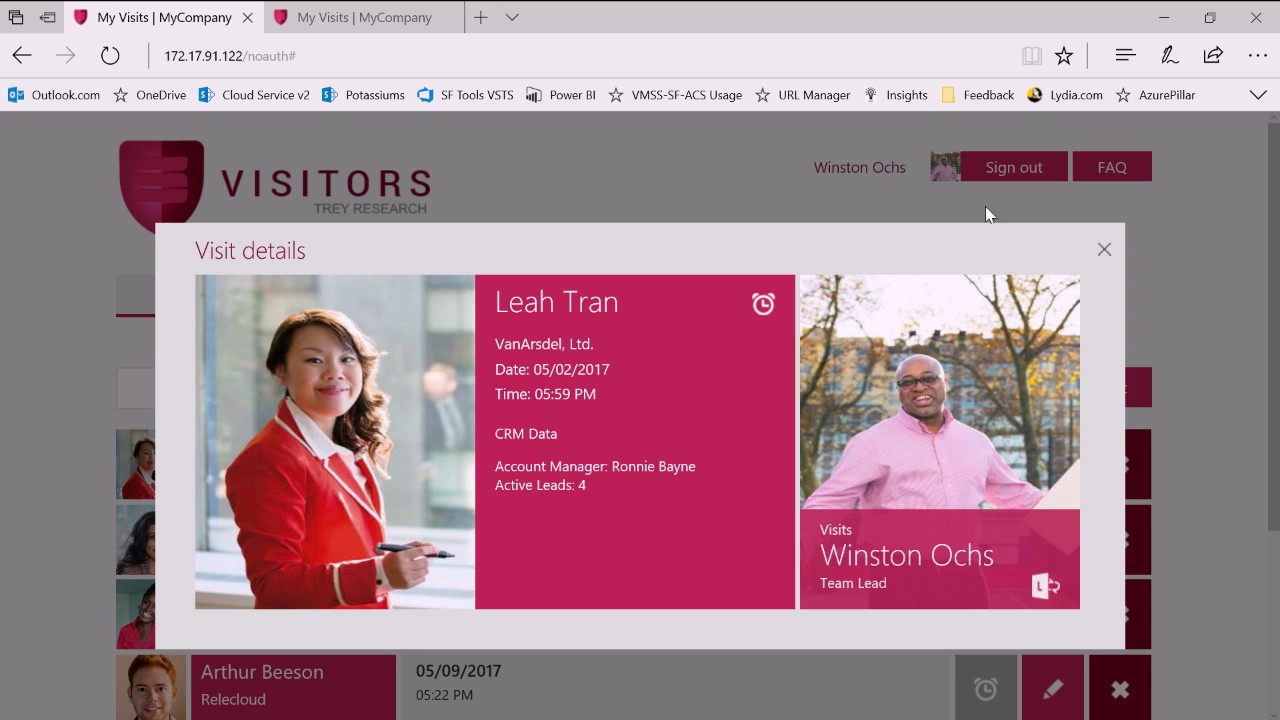
Task: Refresh the page
Action: (110, 56)
